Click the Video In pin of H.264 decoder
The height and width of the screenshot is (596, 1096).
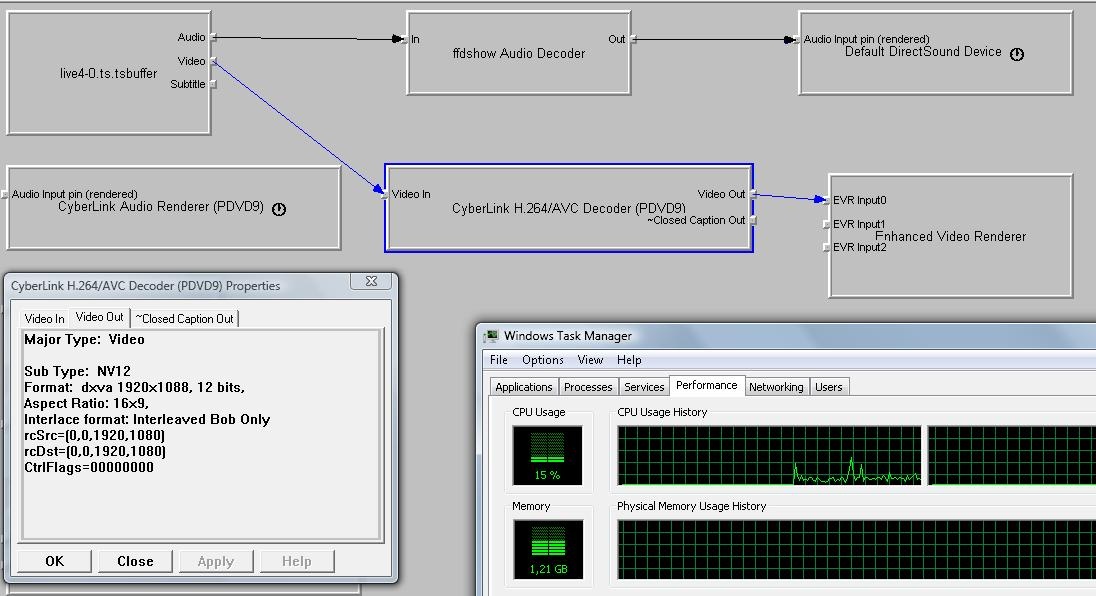[385, 194]
